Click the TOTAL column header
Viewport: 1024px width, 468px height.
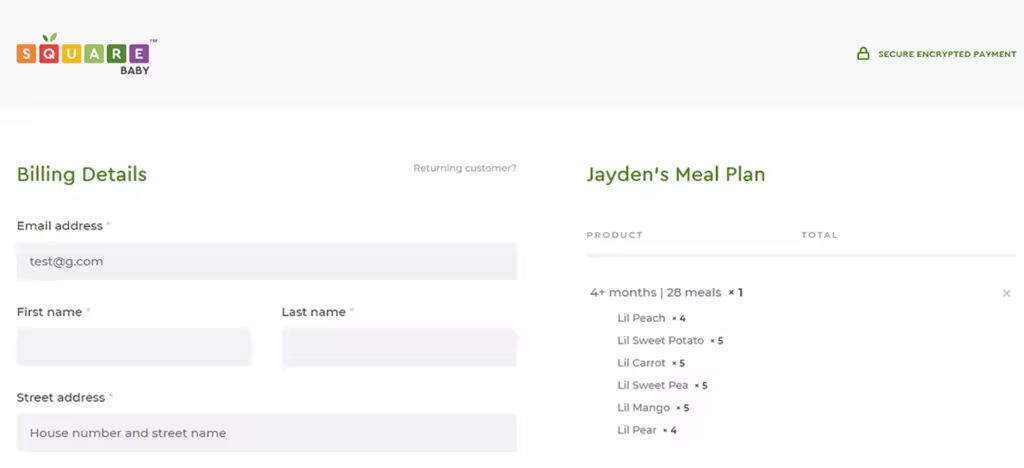820,235
